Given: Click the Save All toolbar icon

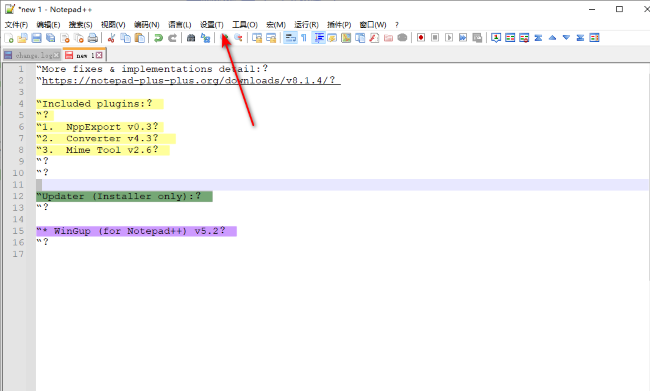Looking at the screenshot, I should pyautogui.click(x=51, y=38).
